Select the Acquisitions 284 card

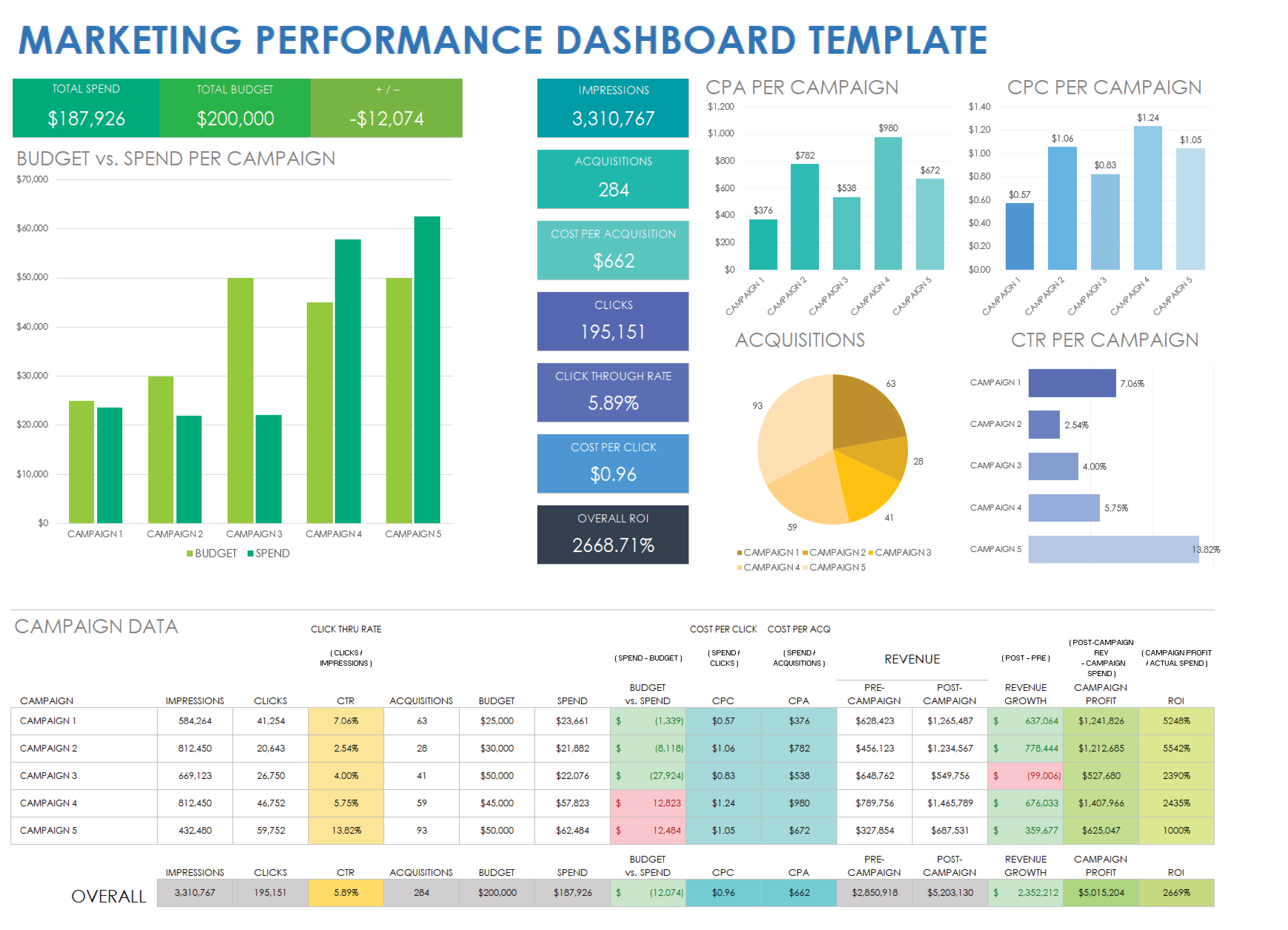[x=613, y=179]
